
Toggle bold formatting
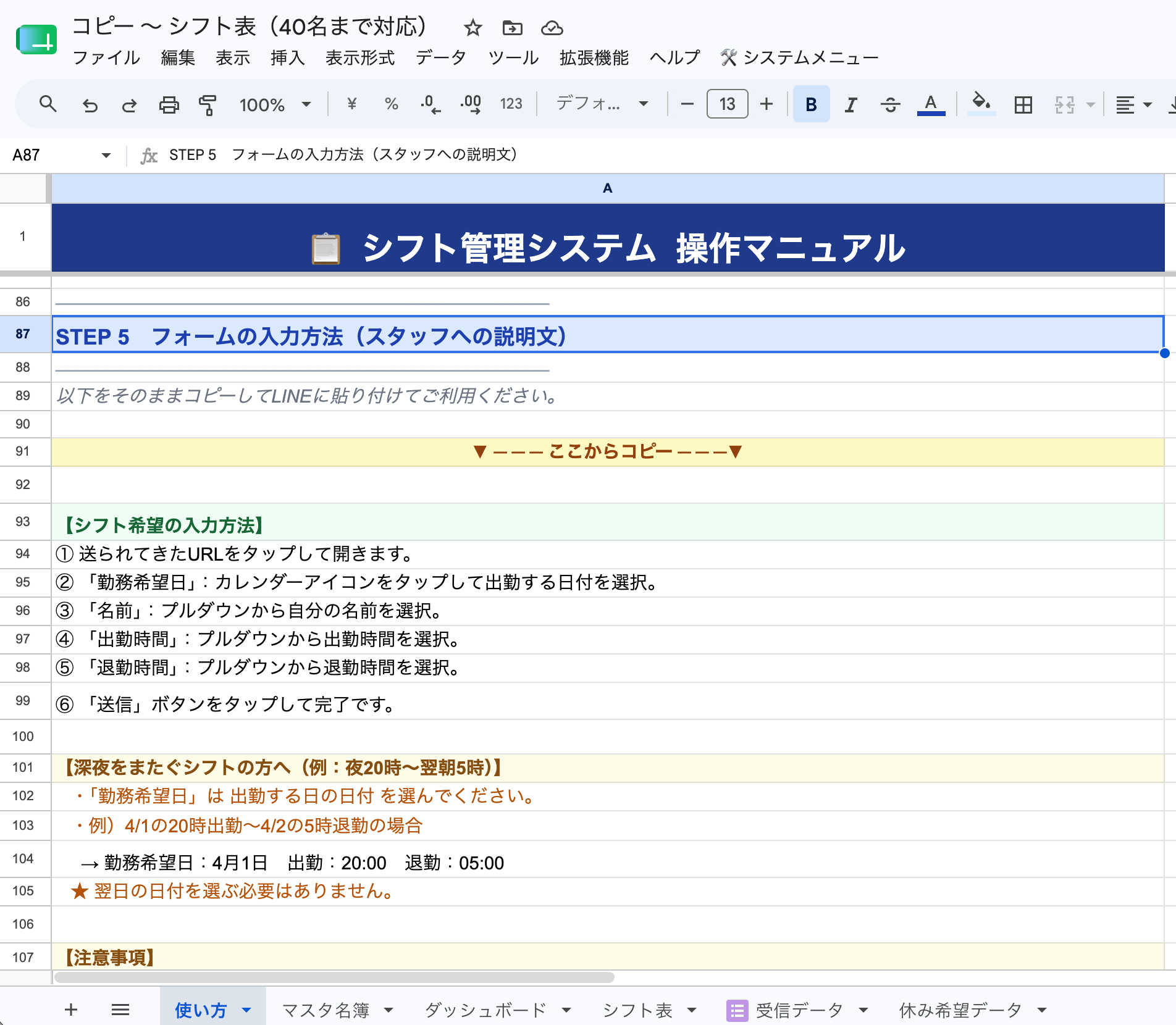coord(811,104)
